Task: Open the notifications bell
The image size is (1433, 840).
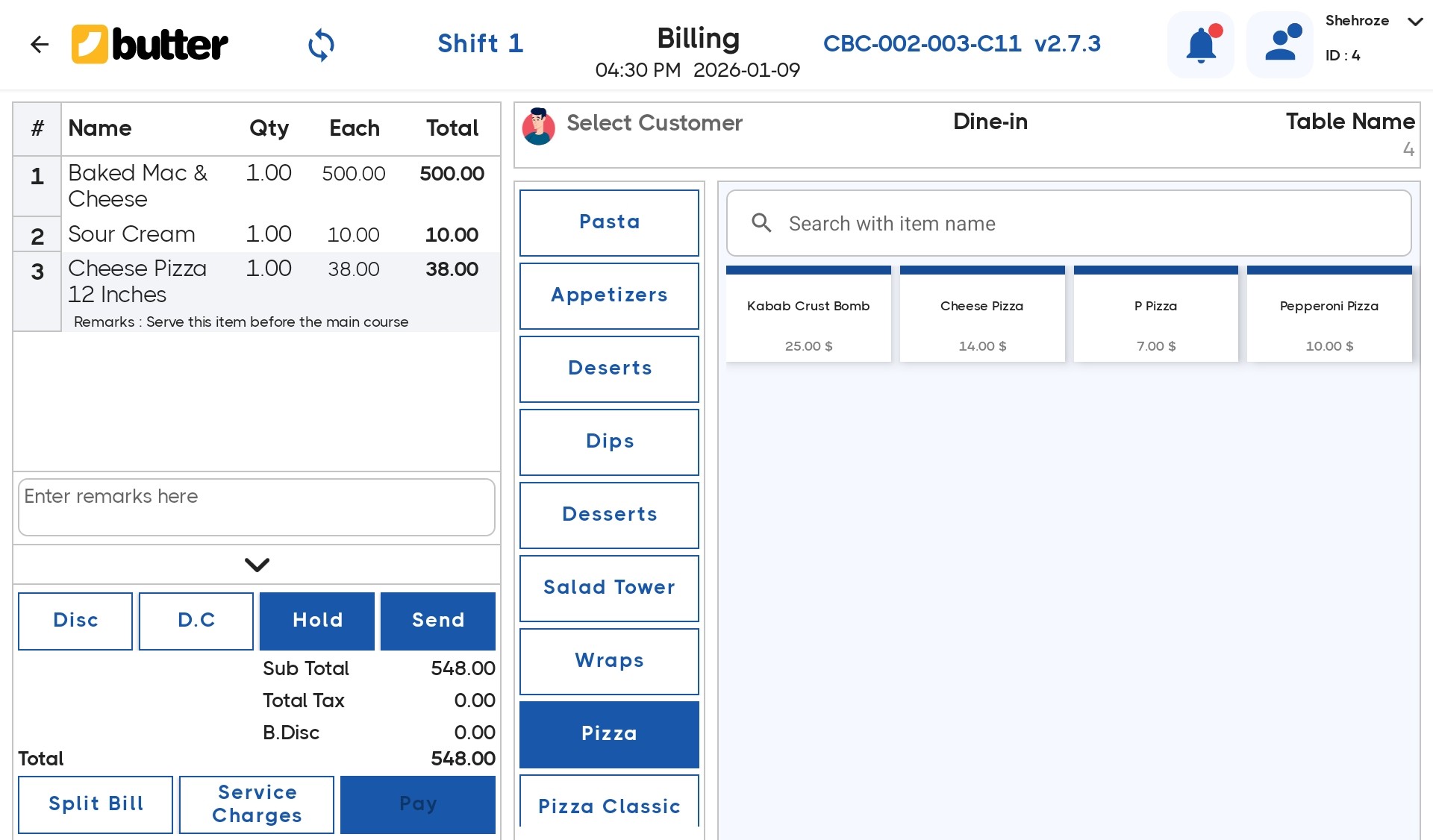Action: click(1200, 44)
